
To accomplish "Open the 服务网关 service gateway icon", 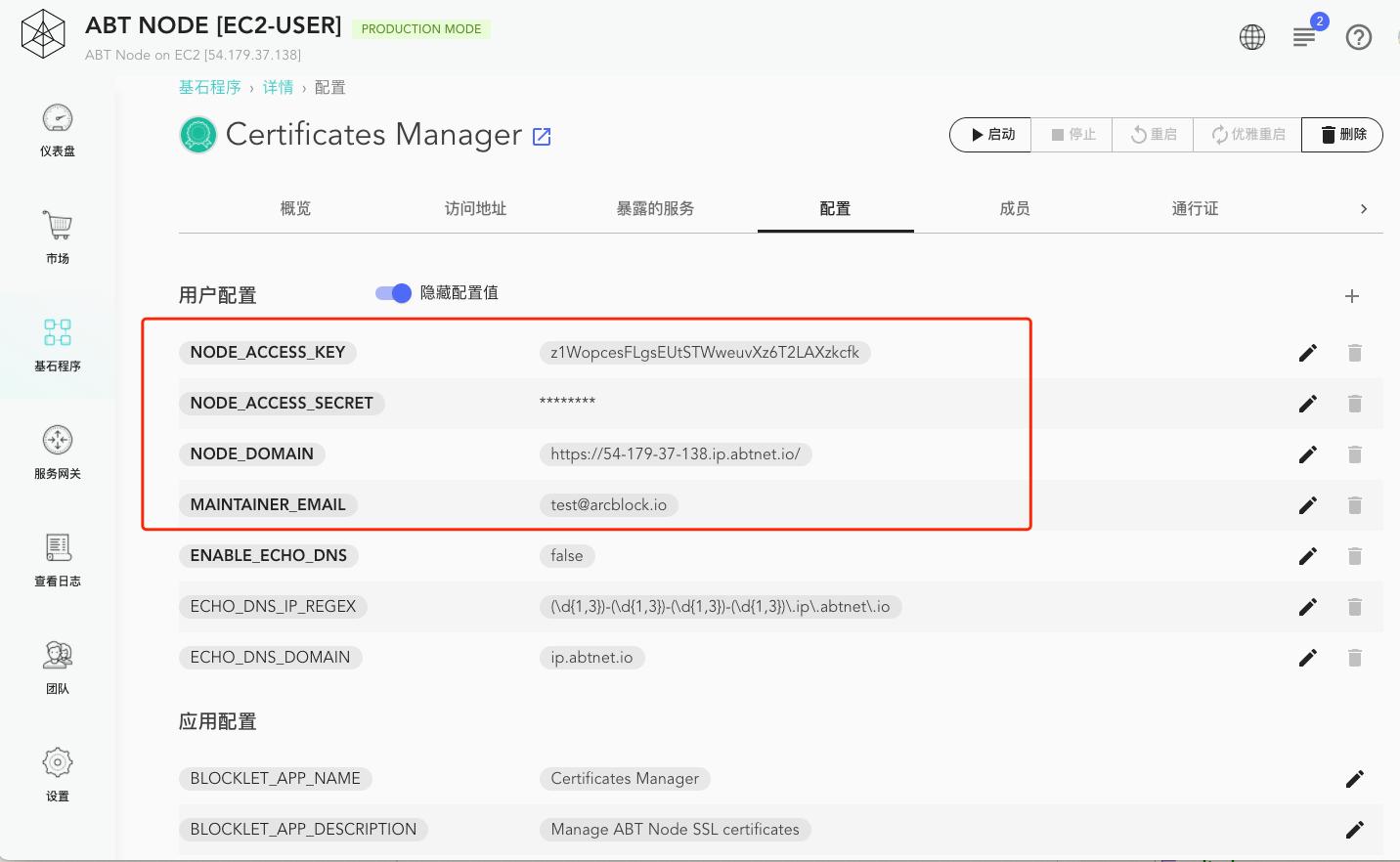I will 58,440.
